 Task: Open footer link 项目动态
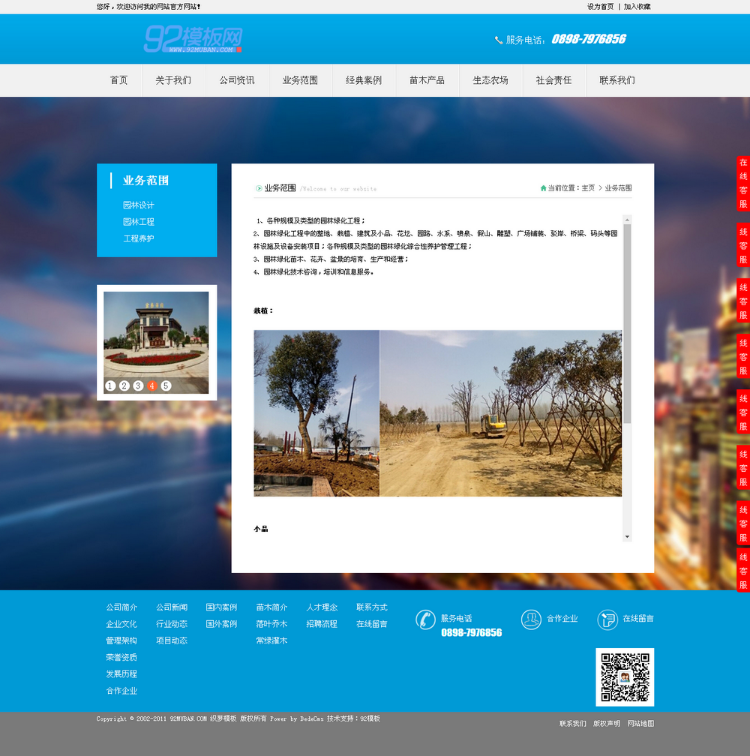172,641
